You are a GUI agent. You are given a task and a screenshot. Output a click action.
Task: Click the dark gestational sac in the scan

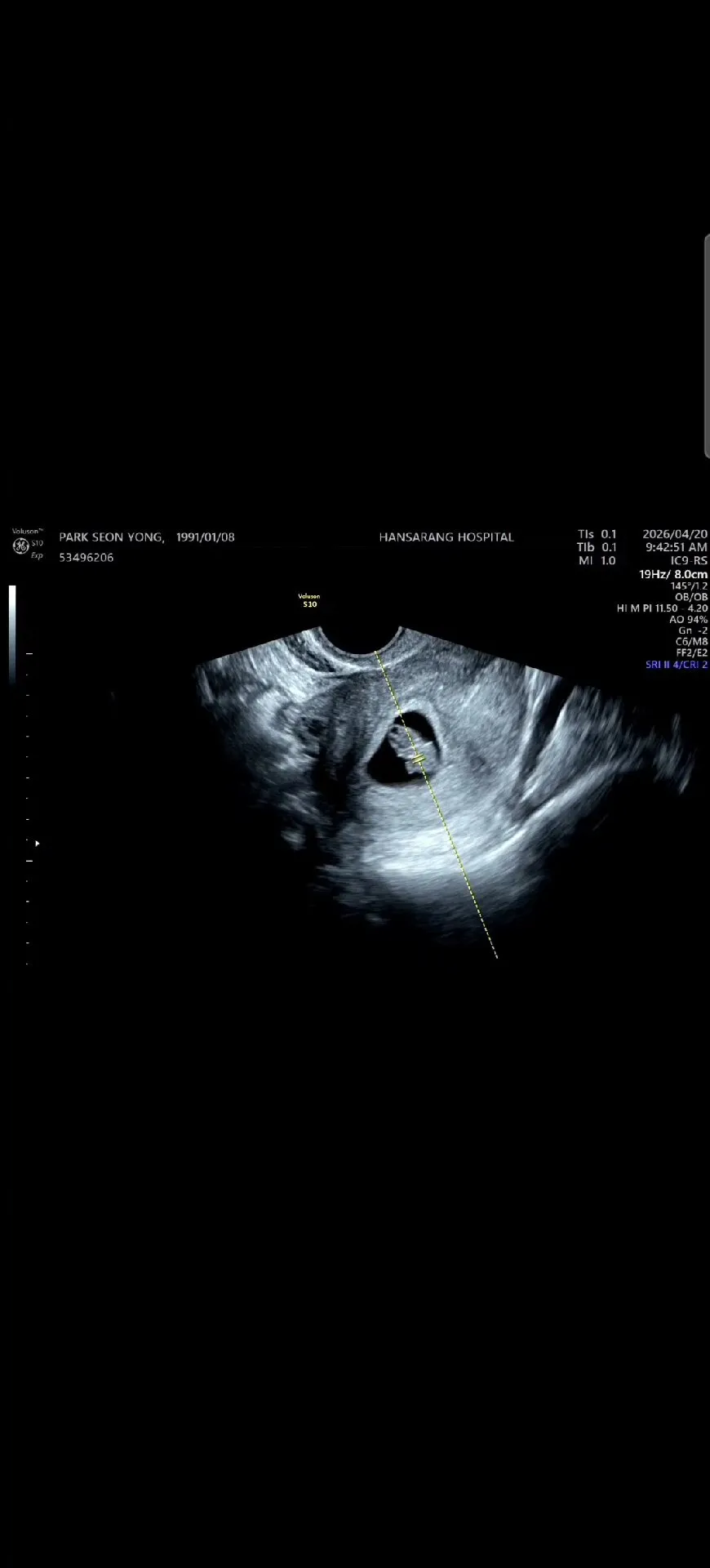point(406,749)
